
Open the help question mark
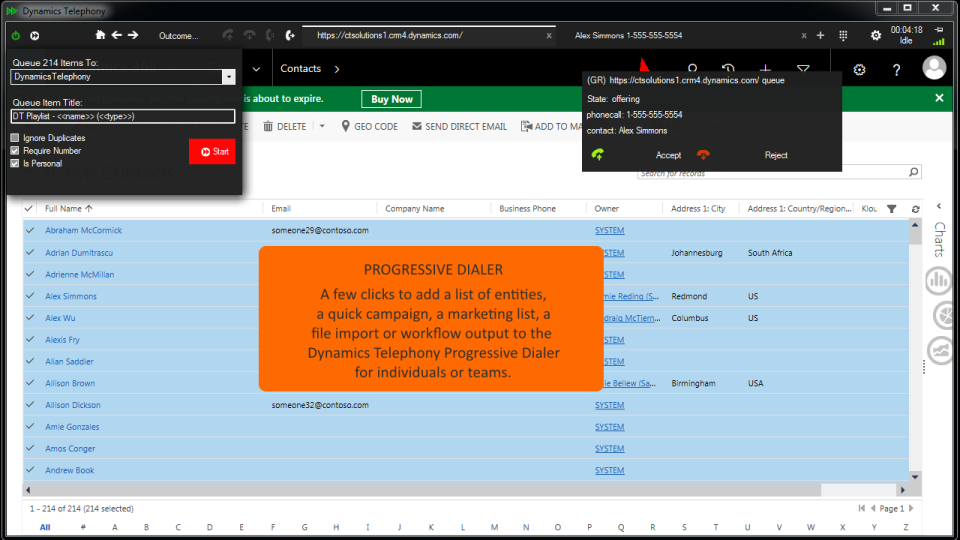(896, 70)
